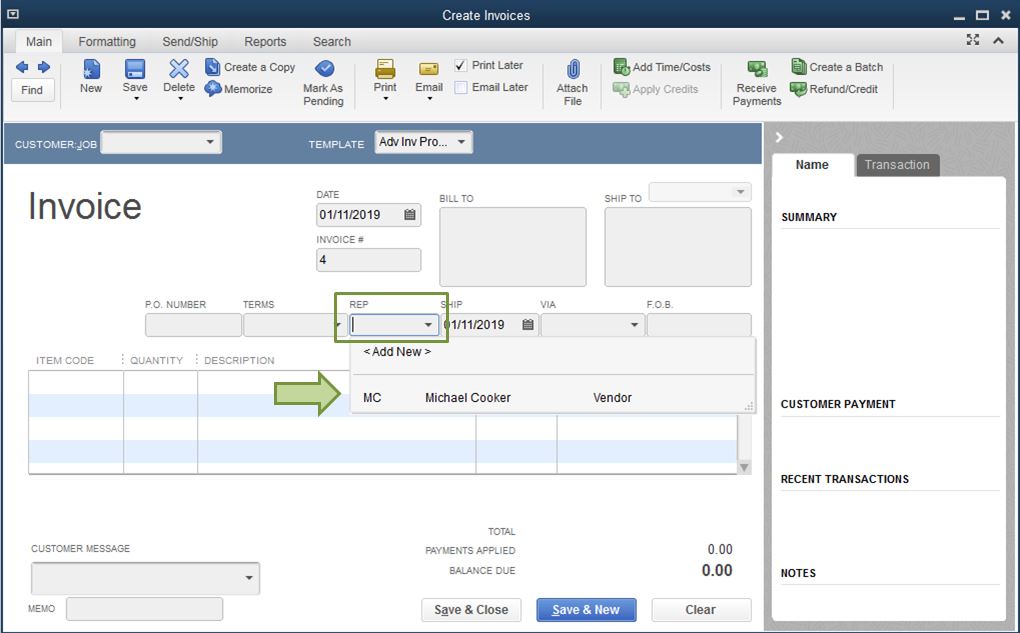
Task: Select the Create a Copy icon
Action: (251, 66)
